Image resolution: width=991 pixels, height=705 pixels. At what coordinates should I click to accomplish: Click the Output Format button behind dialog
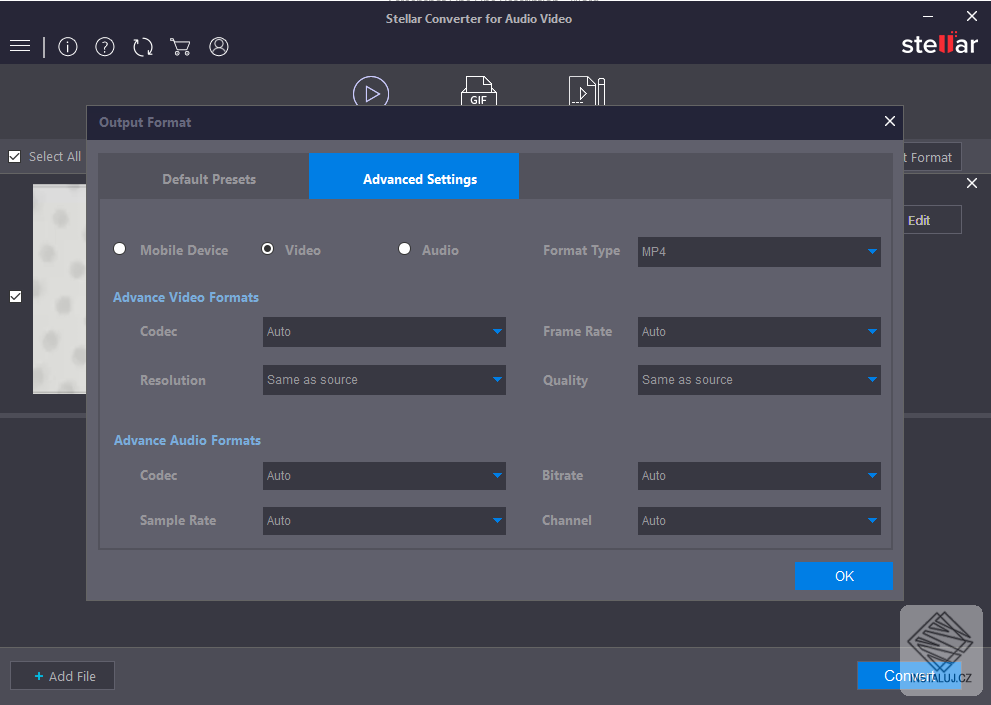(x=932, y=157)
